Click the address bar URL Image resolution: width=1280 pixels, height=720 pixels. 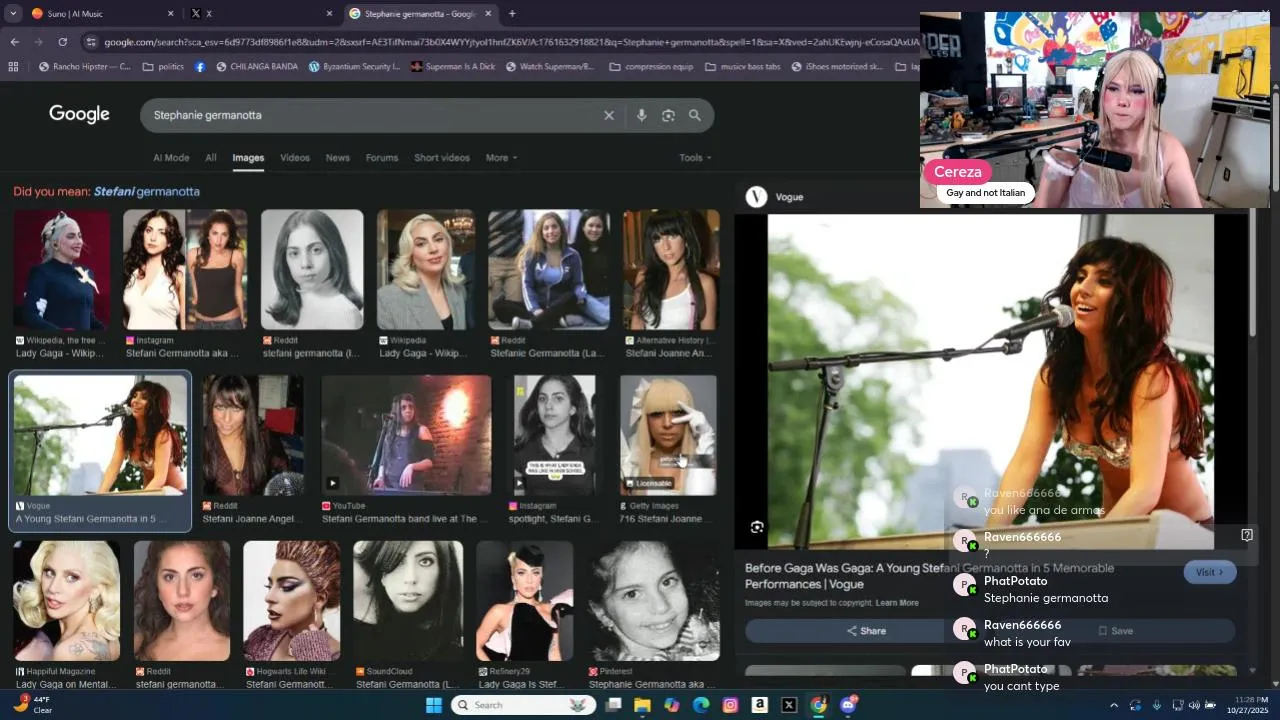click(510, 42)
